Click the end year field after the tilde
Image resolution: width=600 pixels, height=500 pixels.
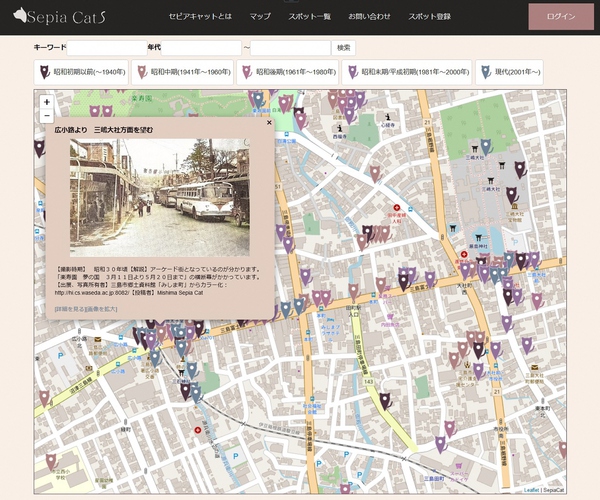click(290, 48)
